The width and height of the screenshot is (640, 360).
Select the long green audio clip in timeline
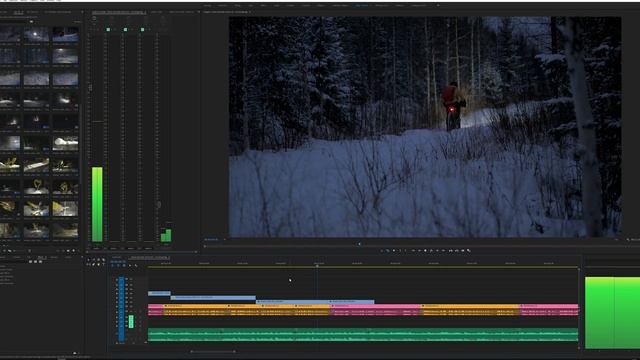[363, 334]
